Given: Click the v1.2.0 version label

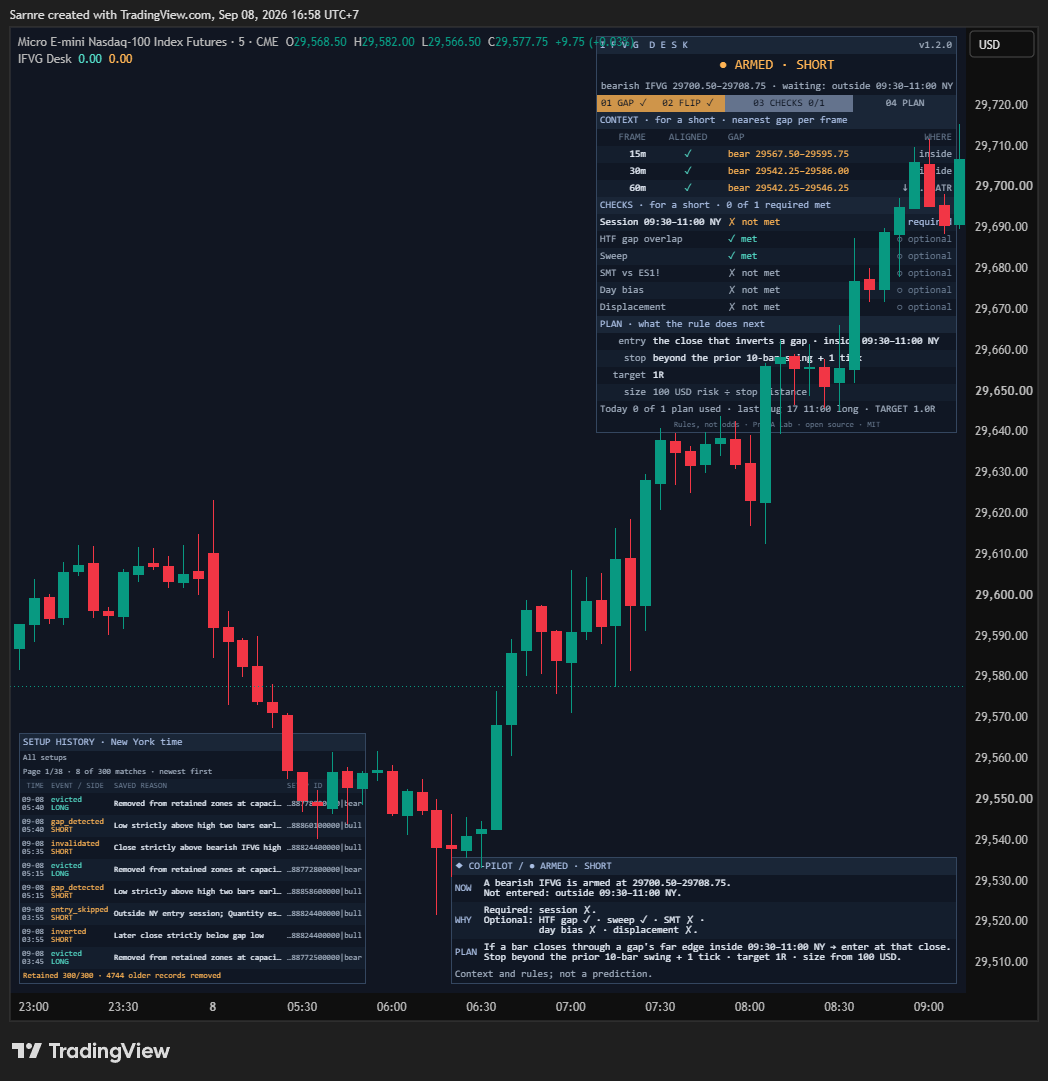Looking at the screenshot, I should point(935,45).
